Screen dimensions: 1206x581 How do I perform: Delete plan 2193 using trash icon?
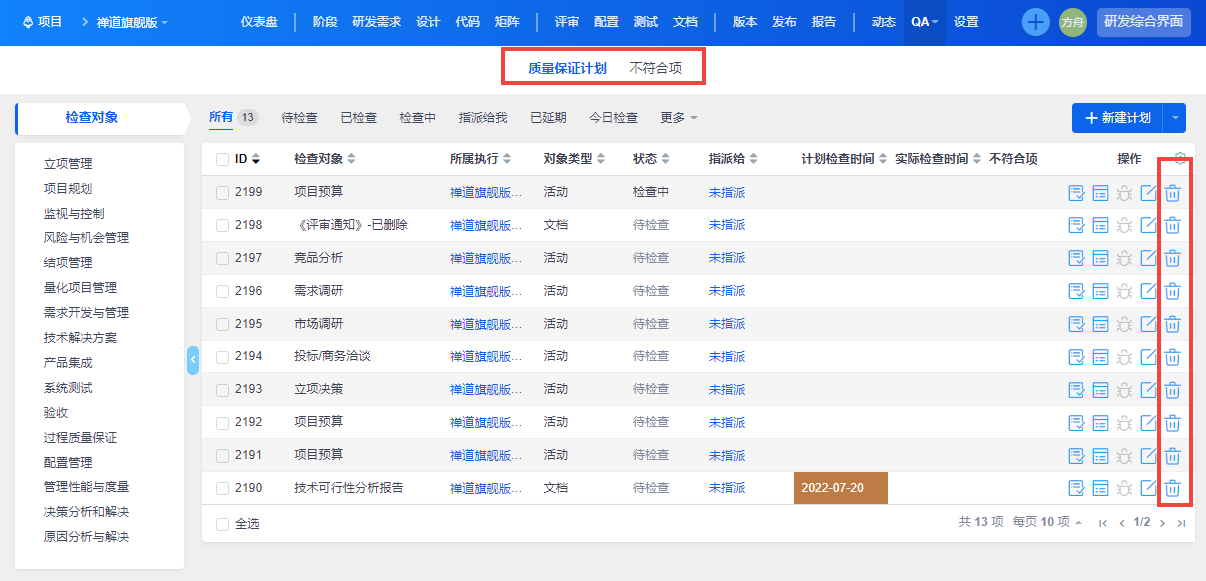(x=1173, y=390)
